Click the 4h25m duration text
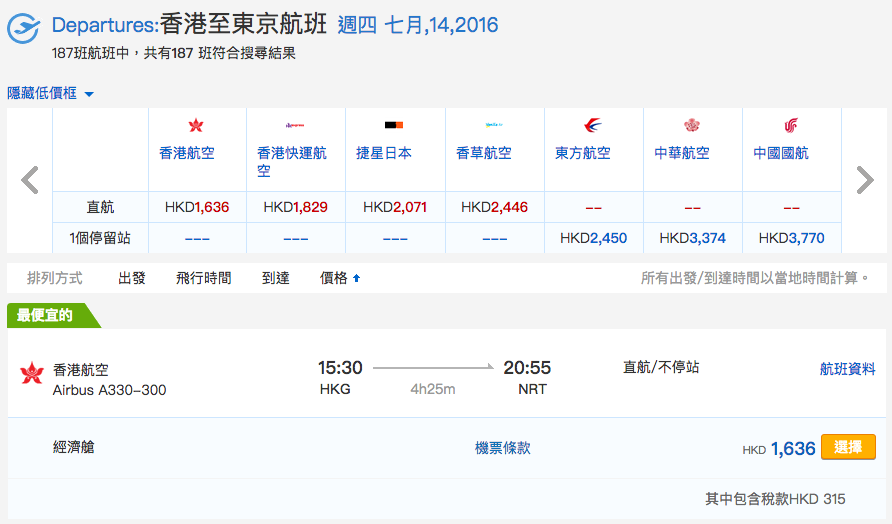 (433, 389)
